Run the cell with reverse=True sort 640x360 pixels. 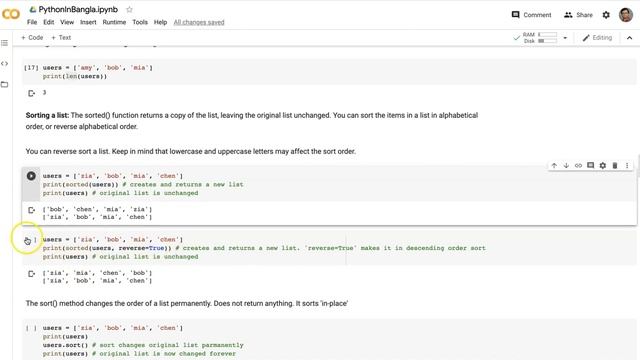click(30, 240)
